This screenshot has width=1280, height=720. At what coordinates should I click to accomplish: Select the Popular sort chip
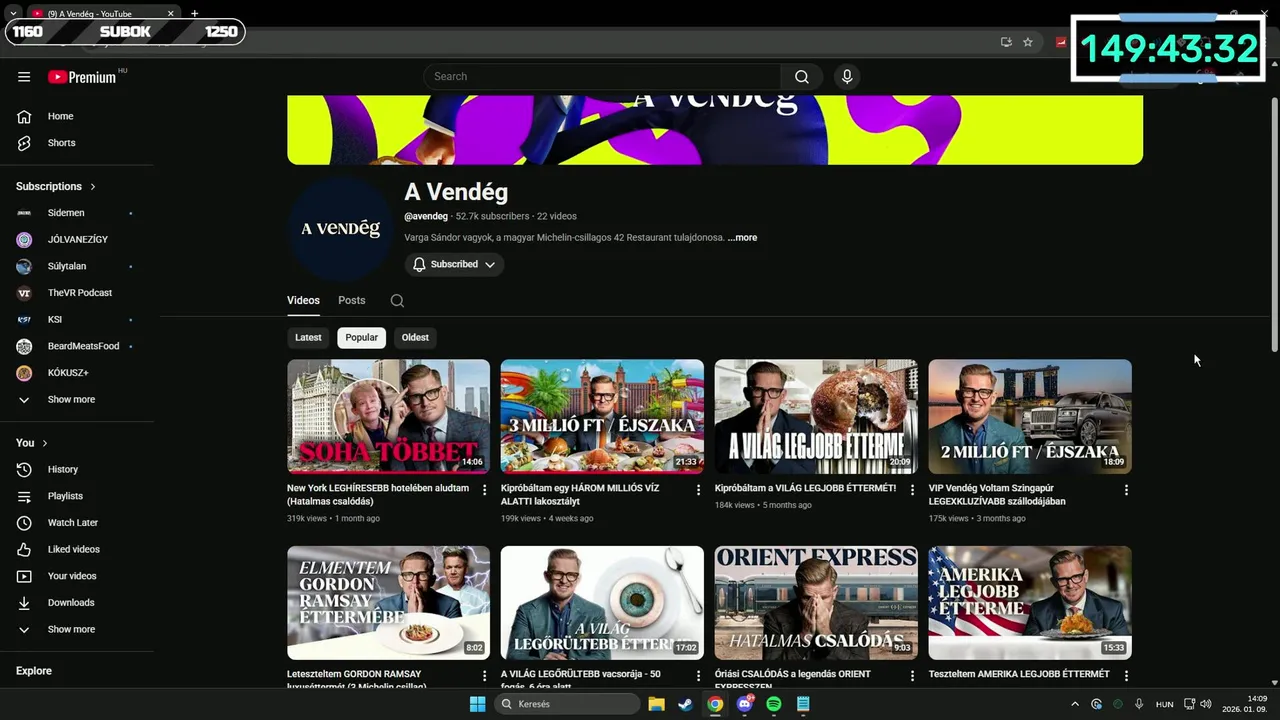coord(361,338)
